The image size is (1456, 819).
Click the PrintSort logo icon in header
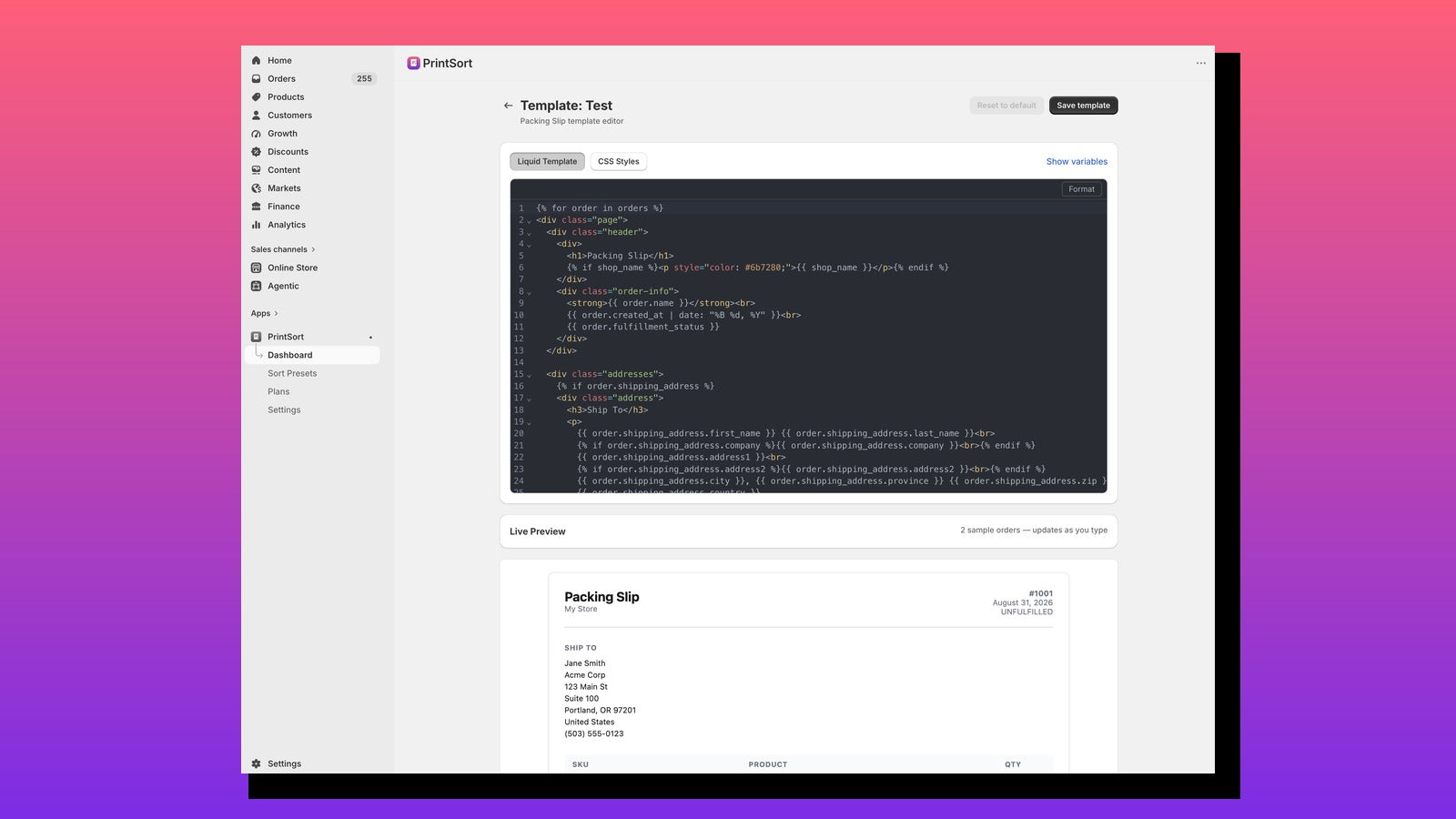(x=413, y=63)
